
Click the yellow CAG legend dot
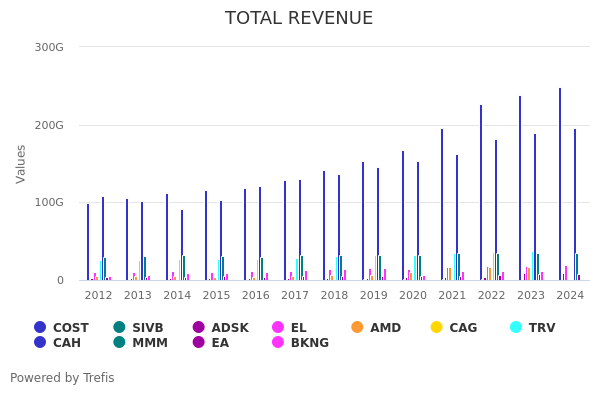(x=436, y=328)
